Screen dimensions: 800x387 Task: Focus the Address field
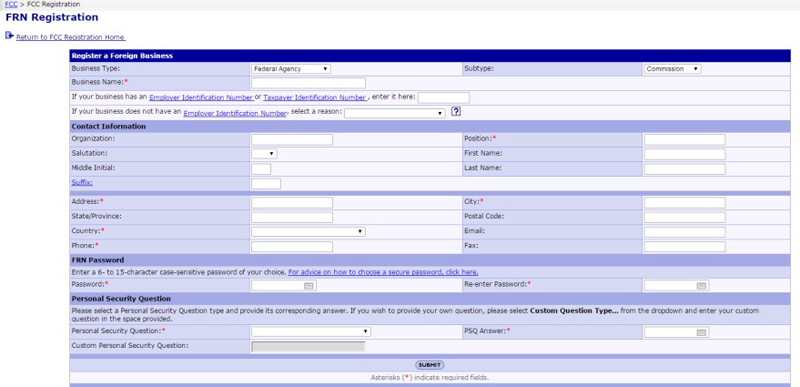292,202
